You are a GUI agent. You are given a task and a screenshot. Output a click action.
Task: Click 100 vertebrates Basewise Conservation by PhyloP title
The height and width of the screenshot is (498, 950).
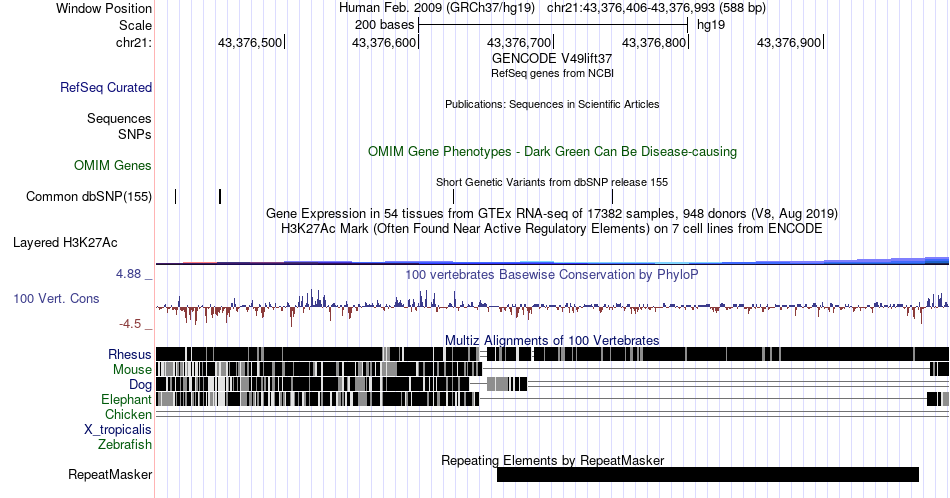click(x=552, y=274)
